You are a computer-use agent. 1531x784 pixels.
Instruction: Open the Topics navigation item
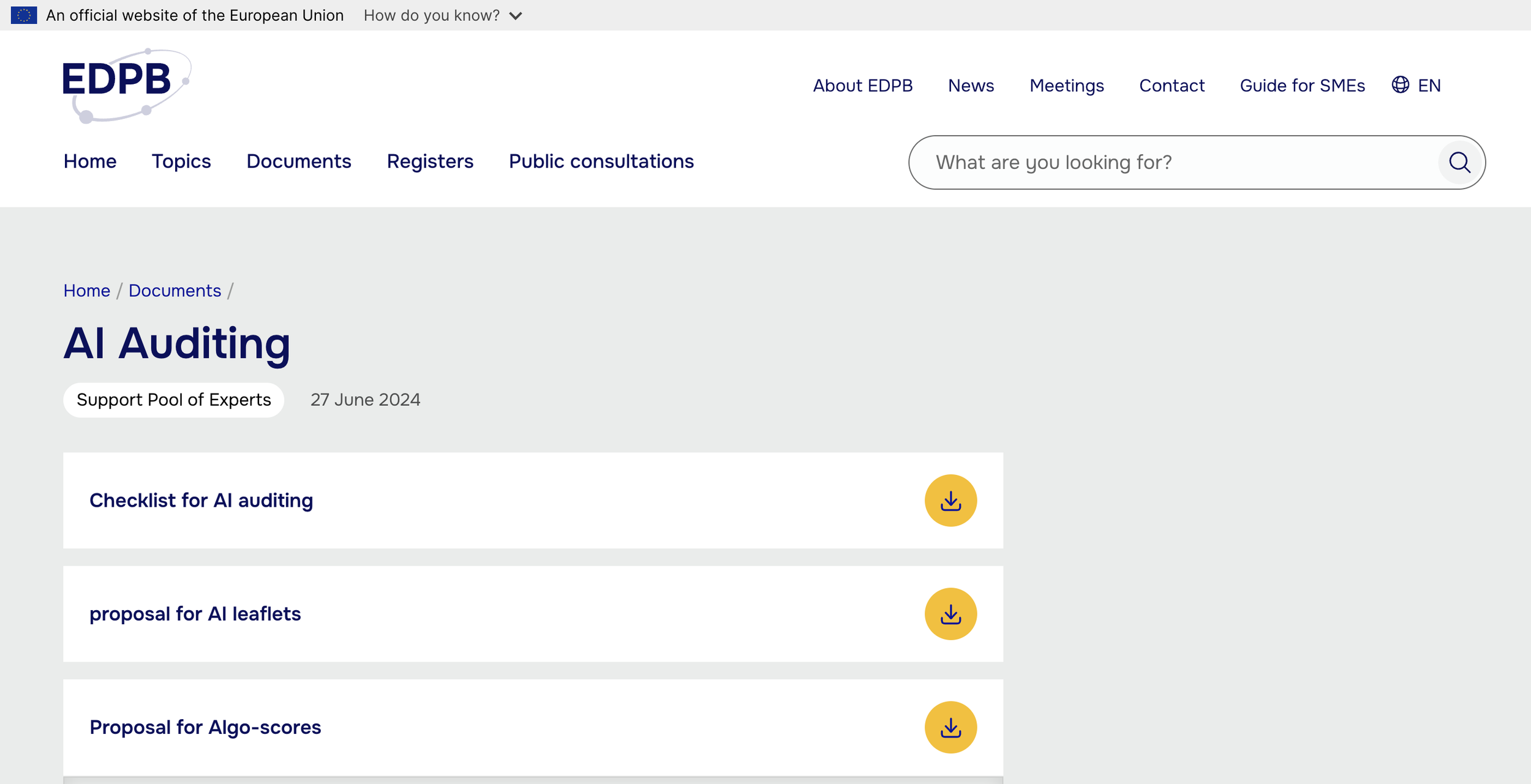[x=181, y=161]
